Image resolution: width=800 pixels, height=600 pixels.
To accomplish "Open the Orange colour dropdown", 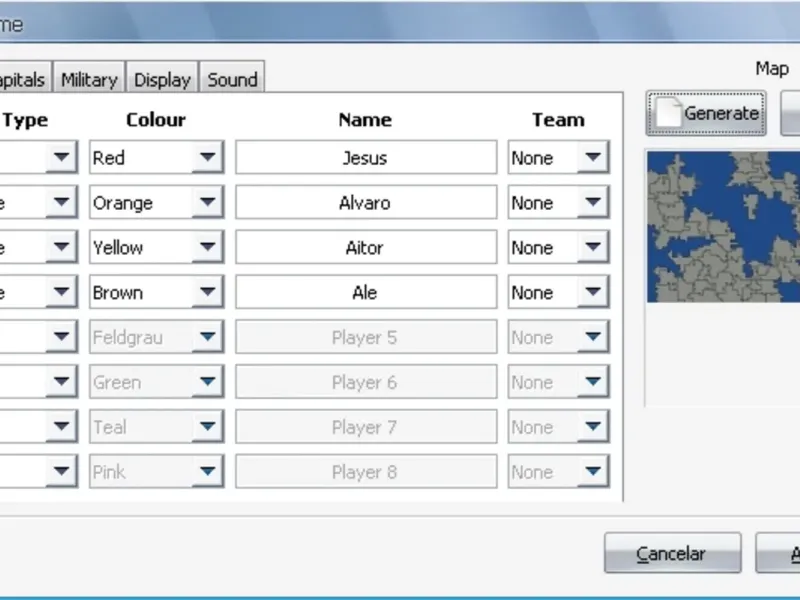I will 157,202.
